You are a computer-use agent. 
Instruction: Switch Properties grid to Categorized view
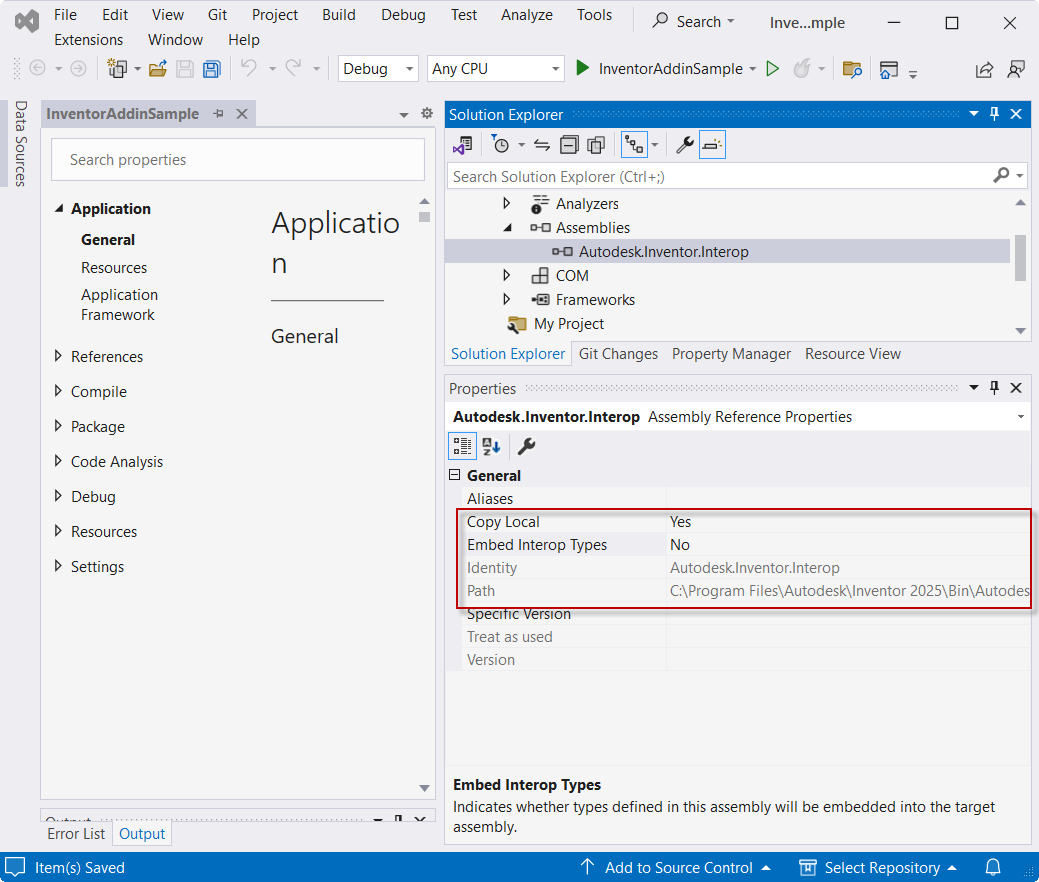coord(463,446)
